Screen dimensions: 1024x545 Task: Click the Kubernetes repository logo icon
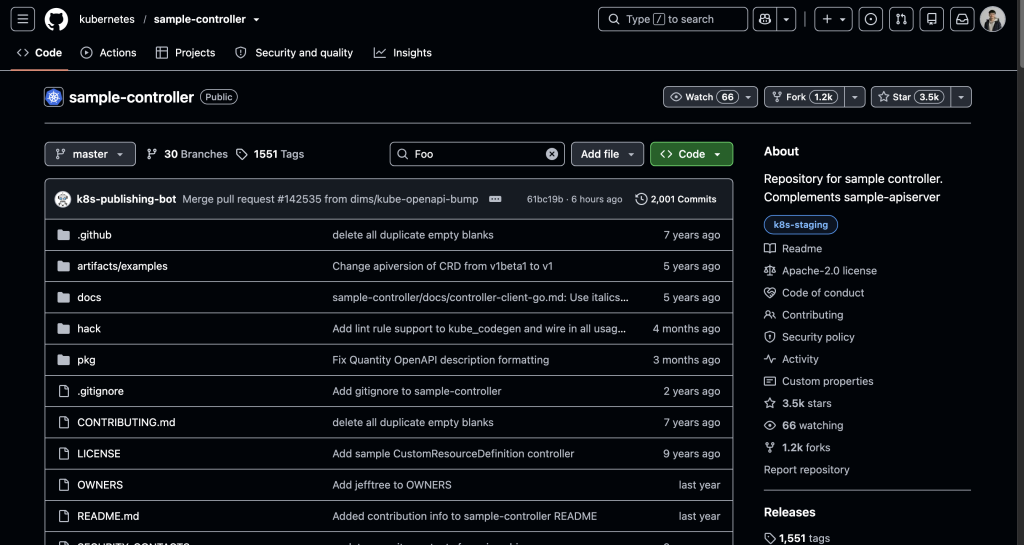click(54, 97)
